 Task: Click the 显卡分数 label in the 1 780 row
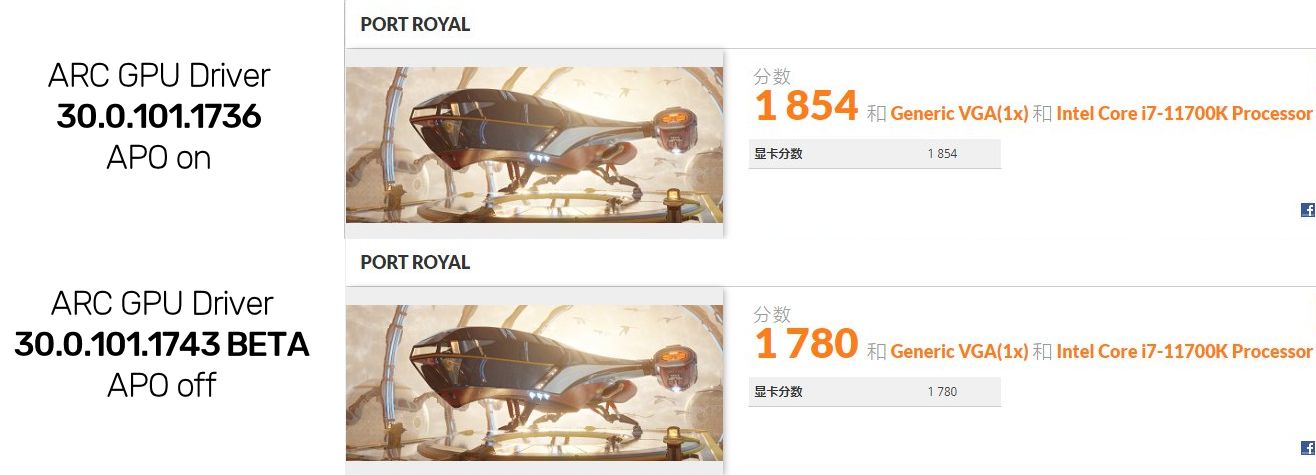[x=778, y=391]
